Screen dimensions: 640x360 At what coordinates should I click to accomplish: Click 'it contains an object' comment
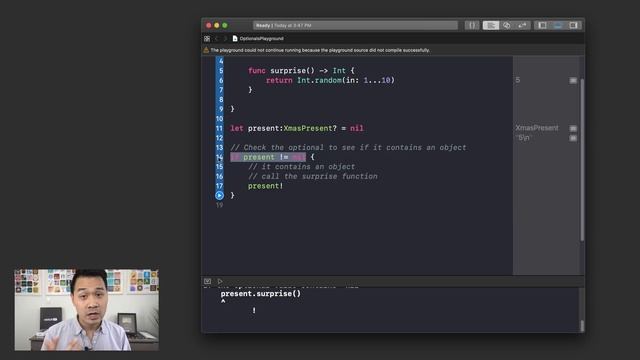pyautogui.click(x=301, y=167)
